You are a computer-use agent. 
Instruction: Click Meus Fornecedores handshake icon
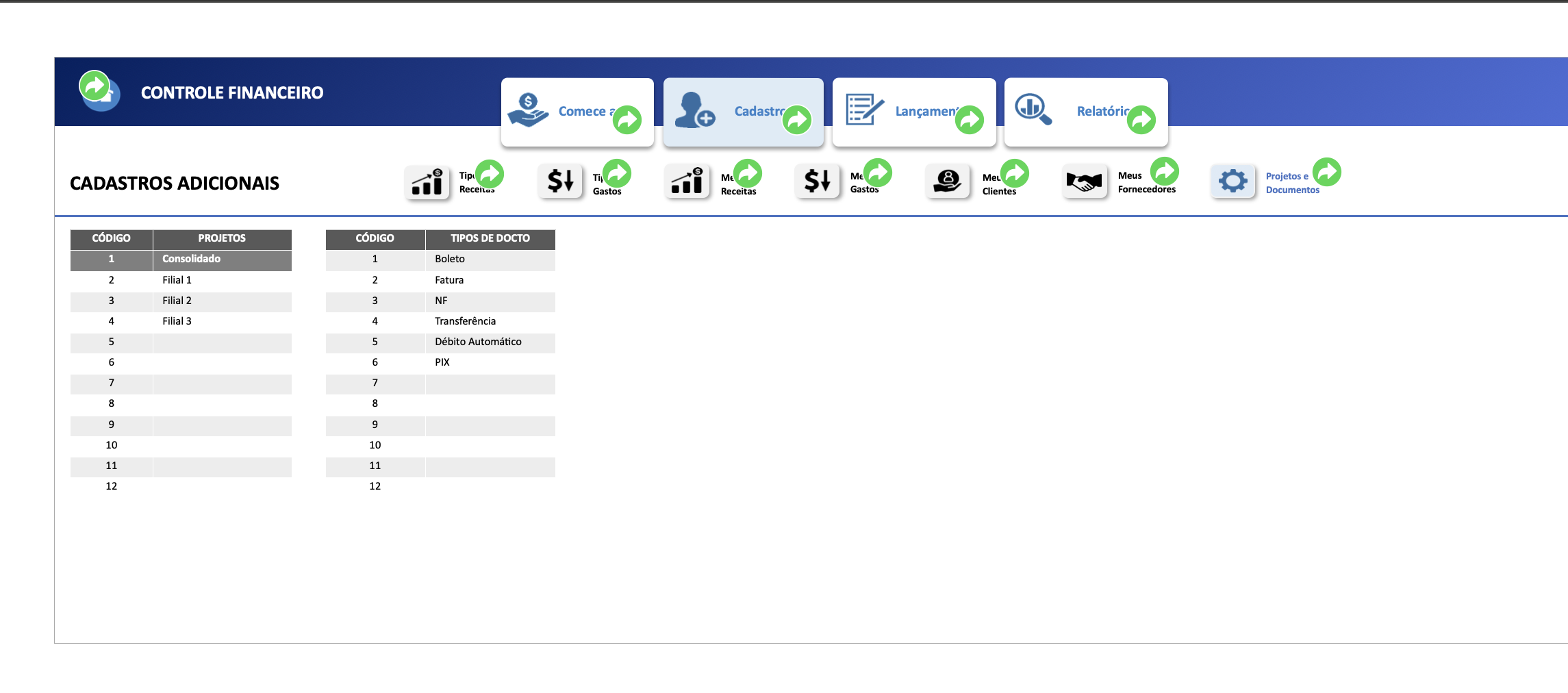[1085, 181]
